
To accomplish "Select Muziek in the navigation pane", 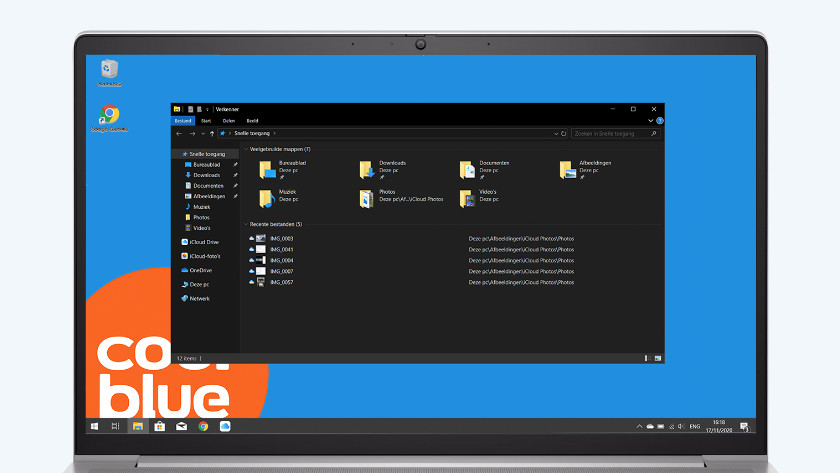I will [201, 207].
